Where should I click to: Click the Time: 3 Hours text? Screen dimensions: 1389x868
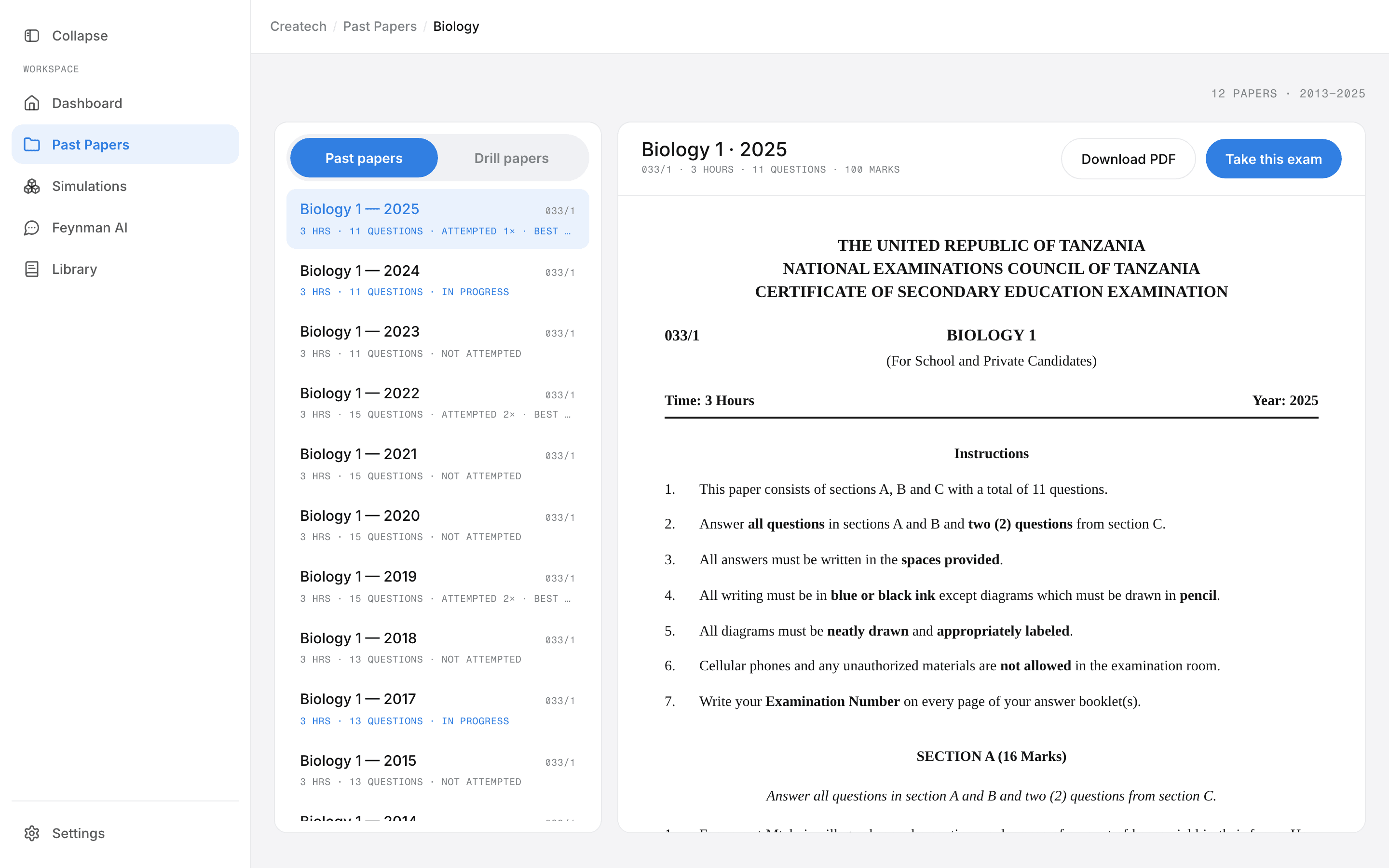click(x=709, y=400)
